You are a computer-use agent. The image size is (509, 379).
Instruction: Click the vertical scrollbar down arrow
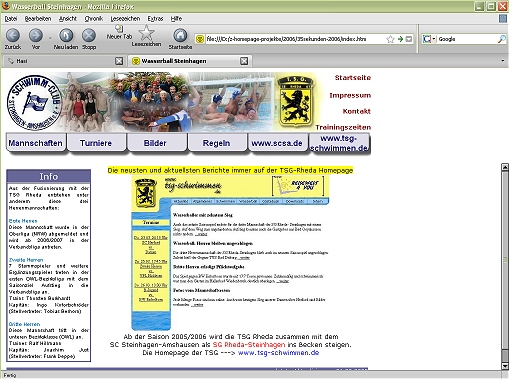pyautogui.click(x=505, y=366)
